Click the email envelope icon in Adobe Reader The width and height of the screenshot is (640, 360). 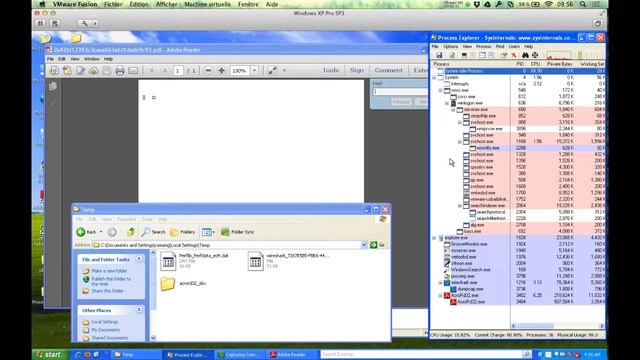tap(133, 71)
